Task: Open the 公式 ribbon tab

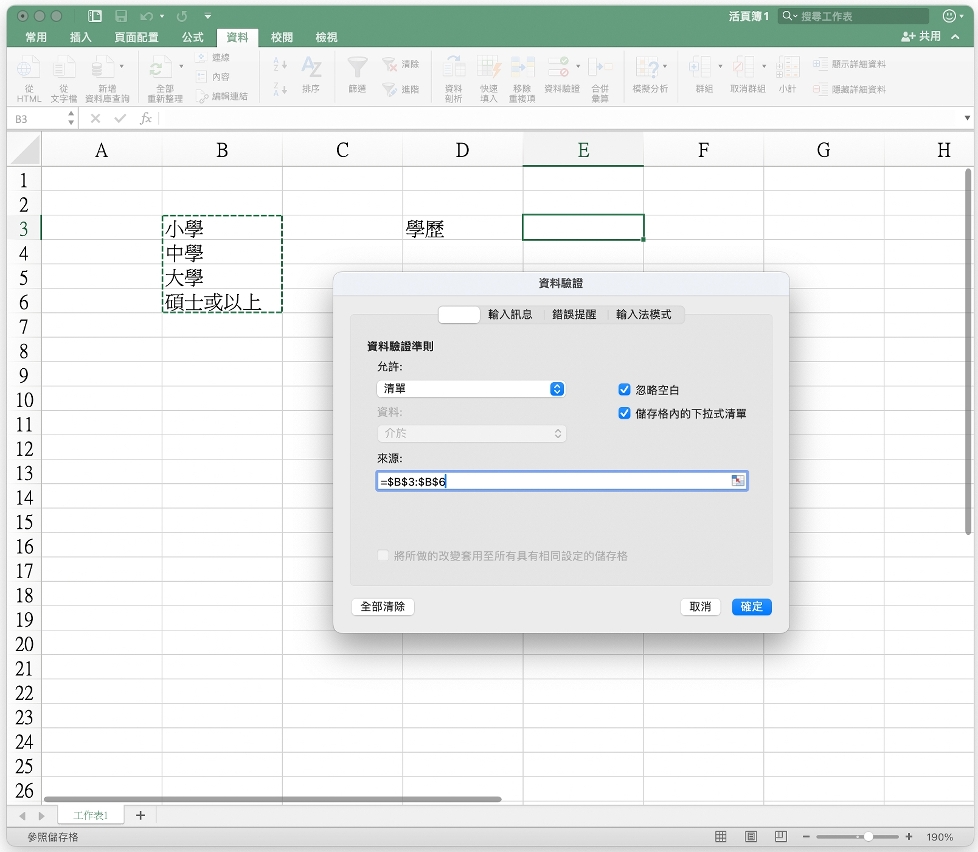Action: click(192, 37)
